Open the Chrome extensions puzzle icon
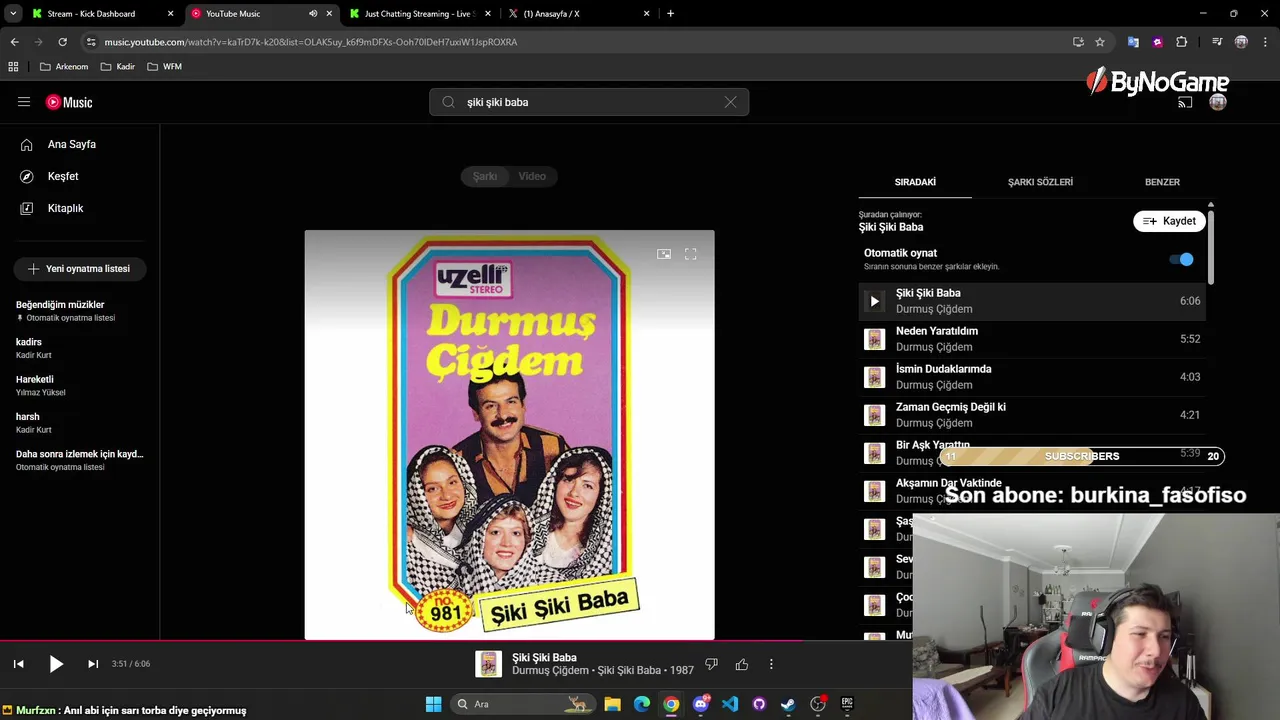 pyautogui.click(x=1181, y=42)
